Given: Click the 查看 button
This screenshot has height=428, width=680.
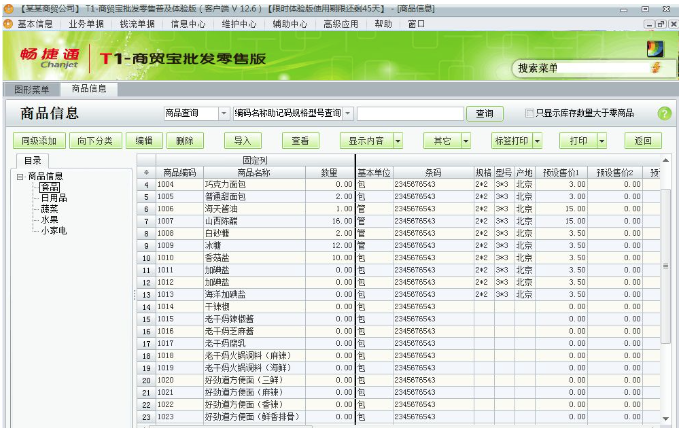Looking at the screenshot, I should tap(301, 140).
